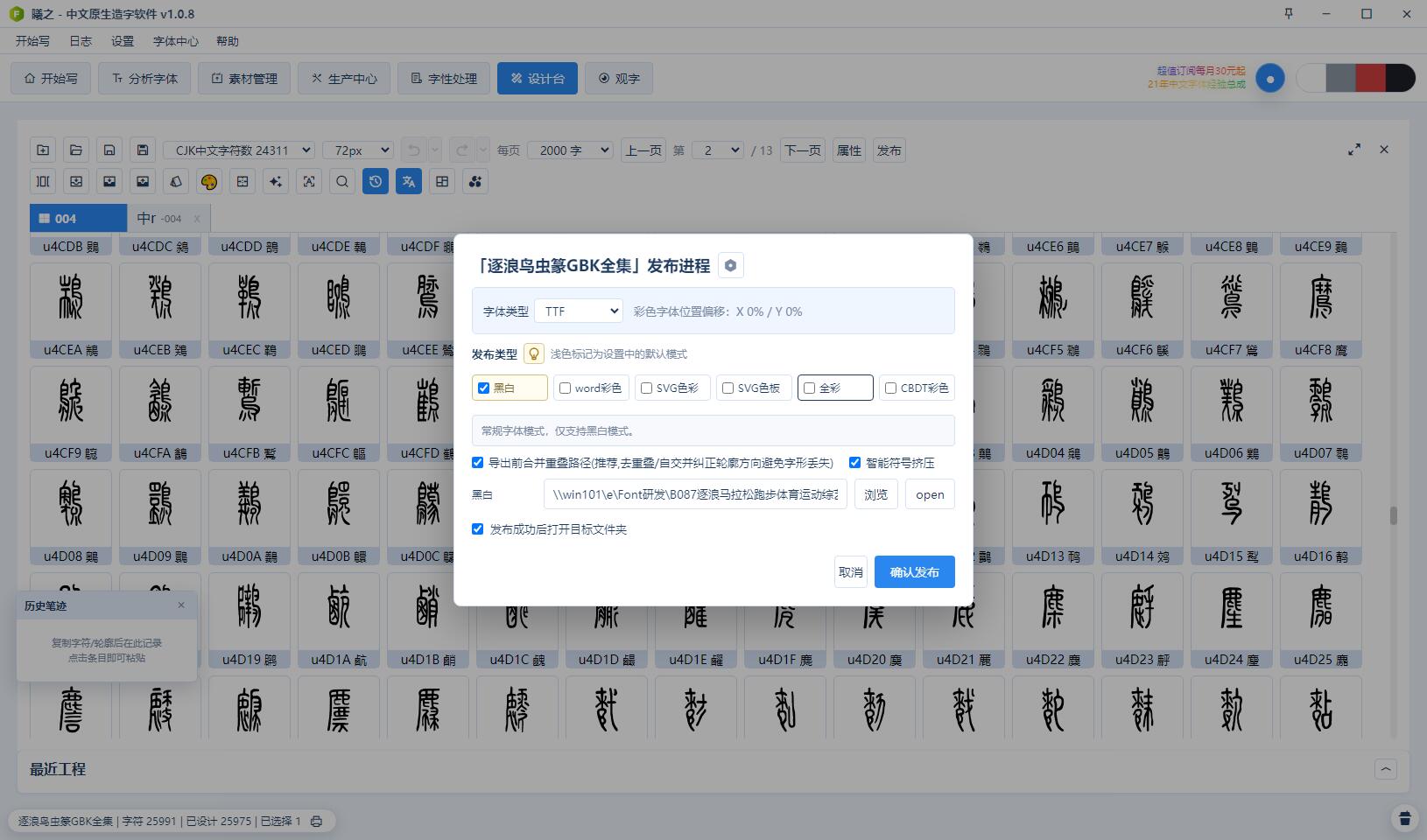Click the new project icon in toolbar
Screen dimensions: 1427x840
(43, 150)
